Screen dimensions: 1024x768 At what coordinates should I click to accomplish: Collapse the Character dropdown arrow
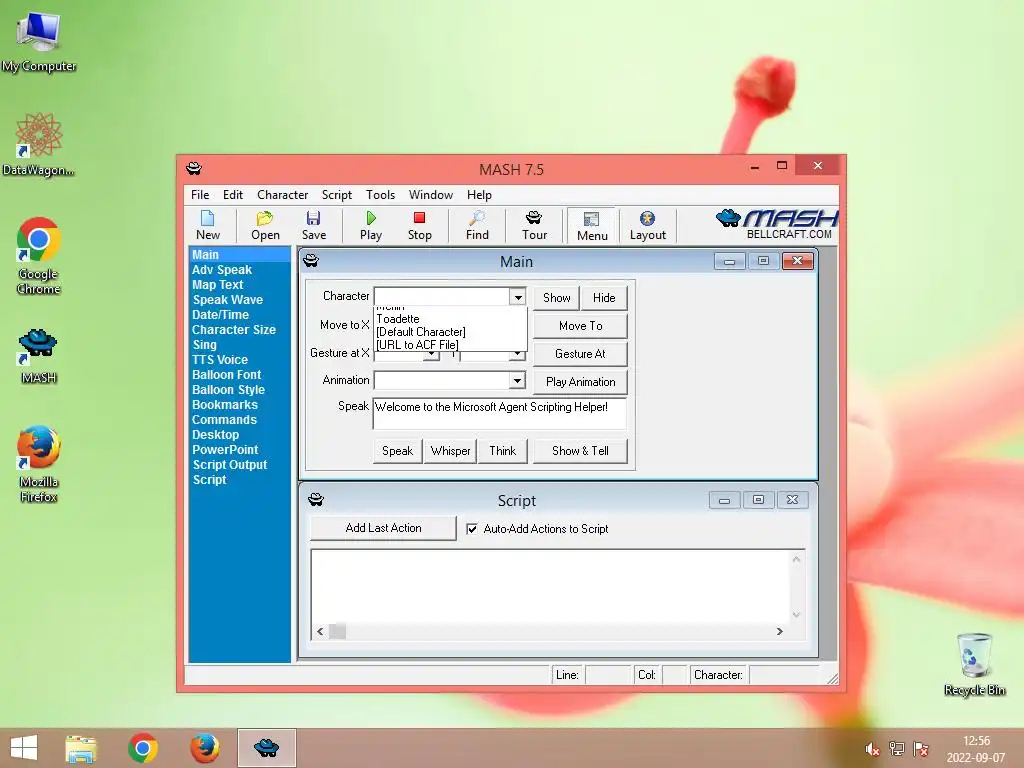click(517, 297)
